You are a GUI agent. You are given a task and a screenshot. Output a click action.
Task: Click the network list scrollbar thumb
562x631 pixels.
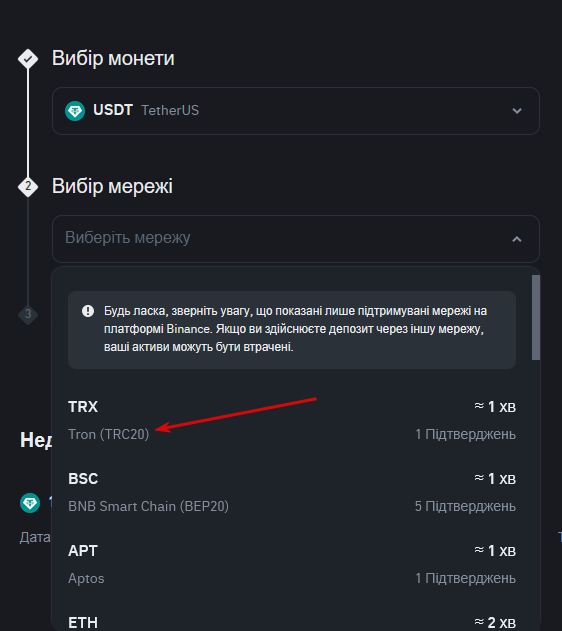(535, 318)
